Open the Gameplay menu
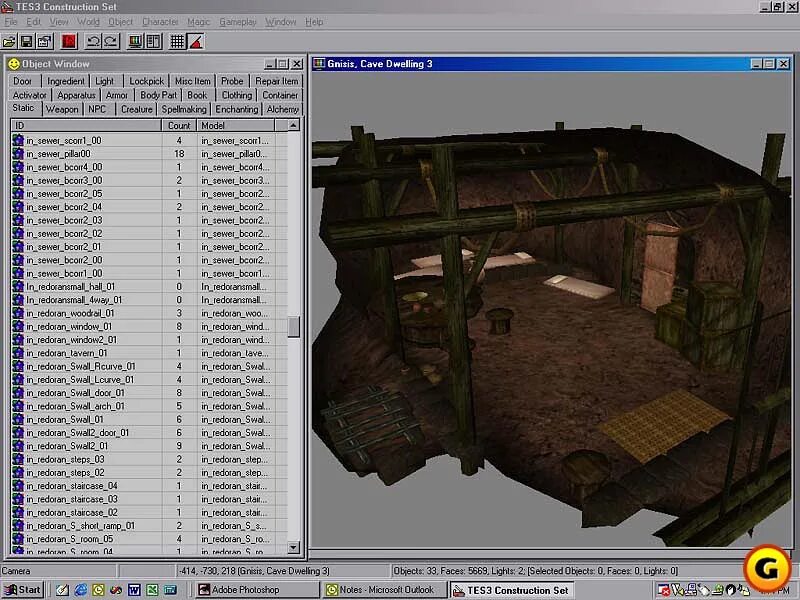 coord(238,22)
